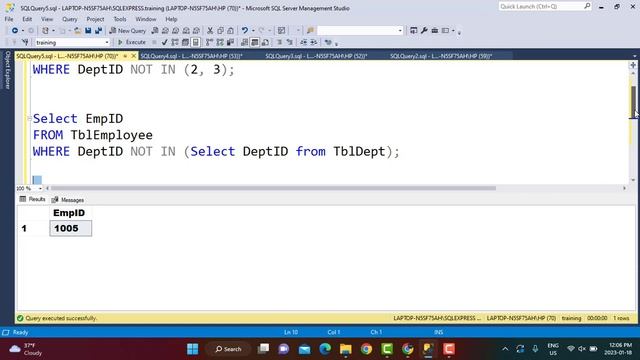Select Results to File icon
The image size is (640, 360).
(x=265, y=42)
